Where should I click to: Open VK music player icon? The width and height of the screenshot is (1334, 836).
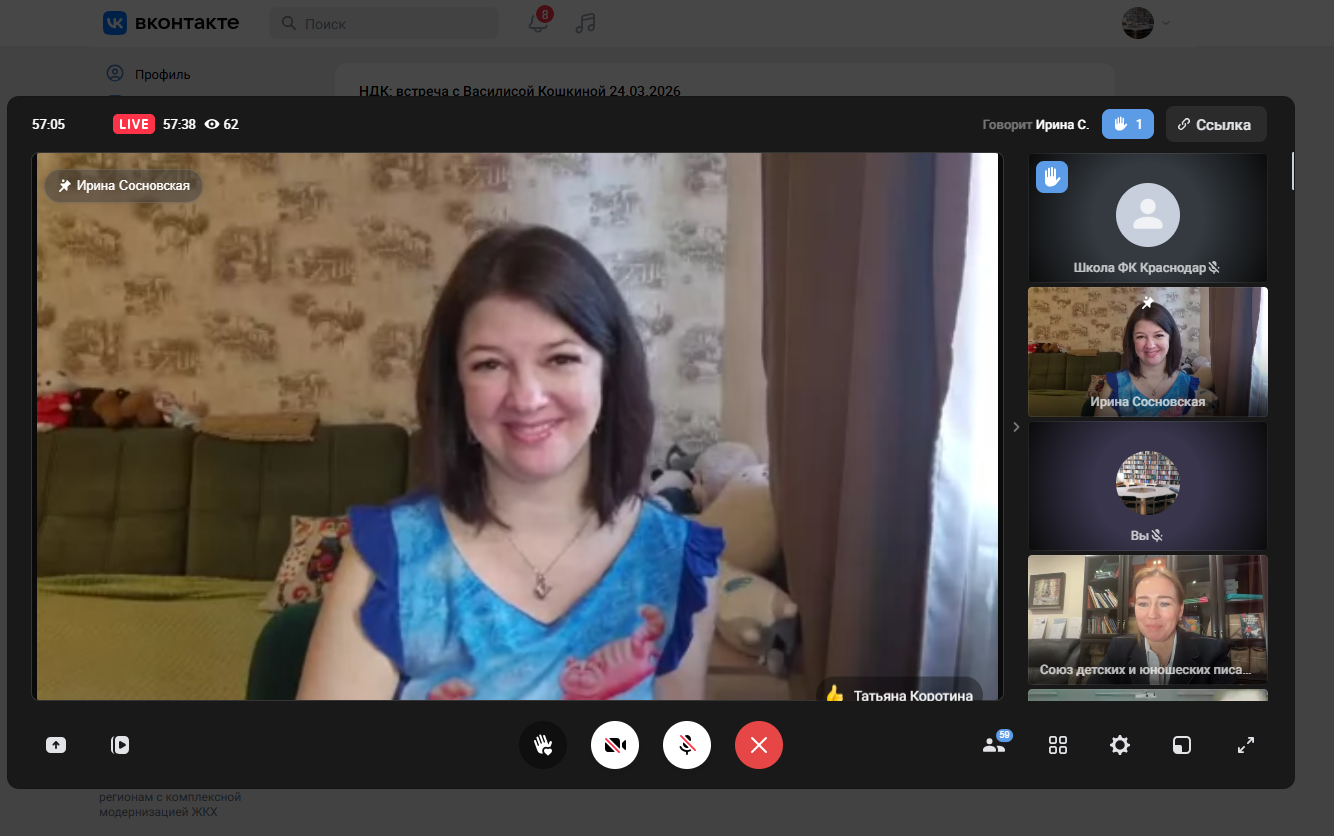click(x=586, y=23)
